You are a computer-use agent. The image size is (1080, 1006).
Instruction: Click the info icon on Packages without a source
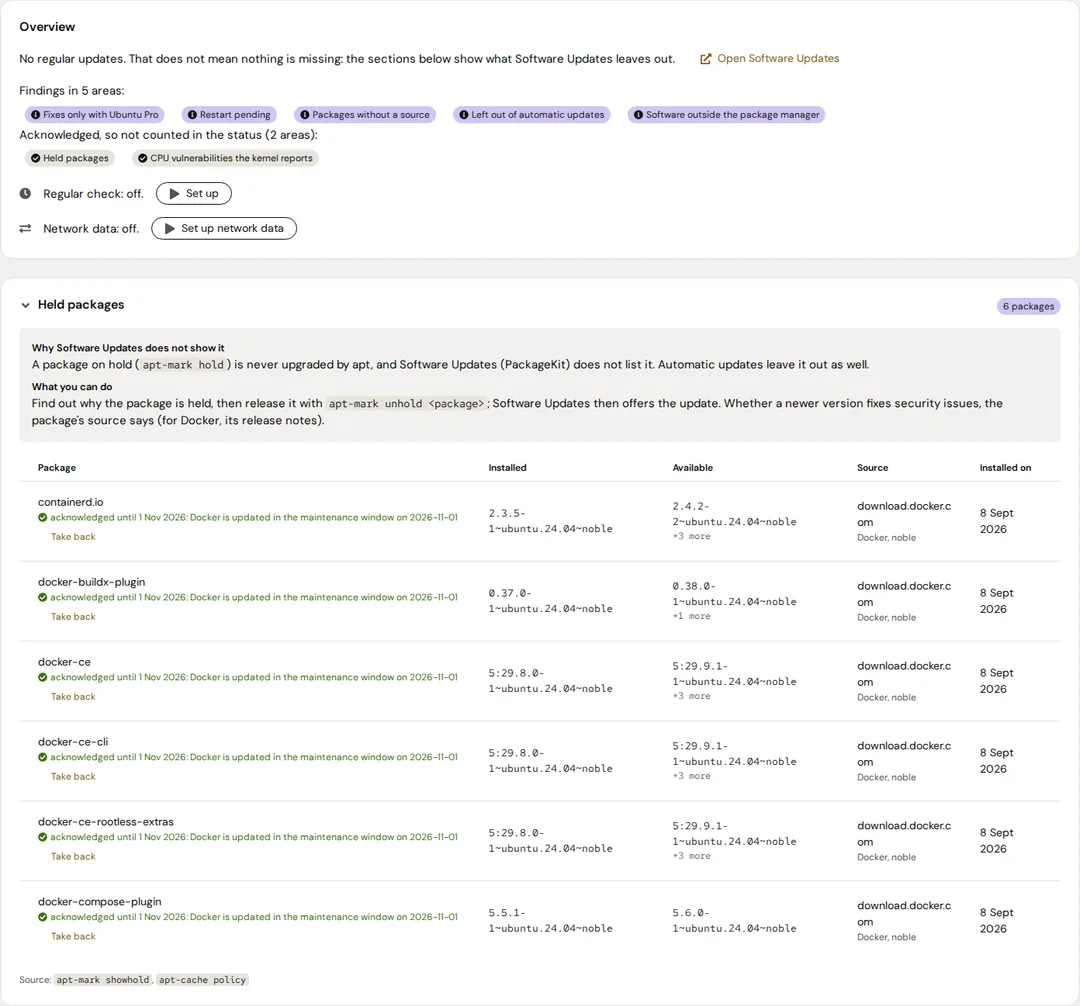coord(304,115)
